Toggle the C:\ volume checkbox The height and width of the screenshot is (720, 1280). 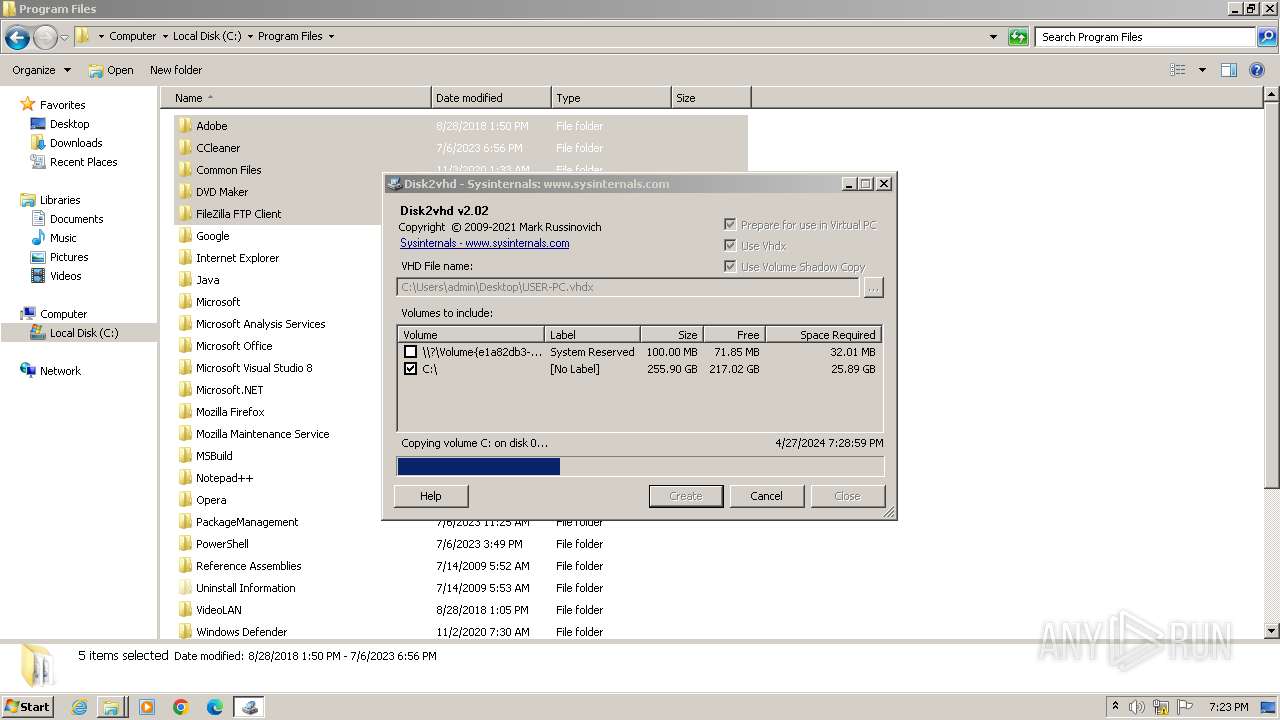click(x=410, y=369)
